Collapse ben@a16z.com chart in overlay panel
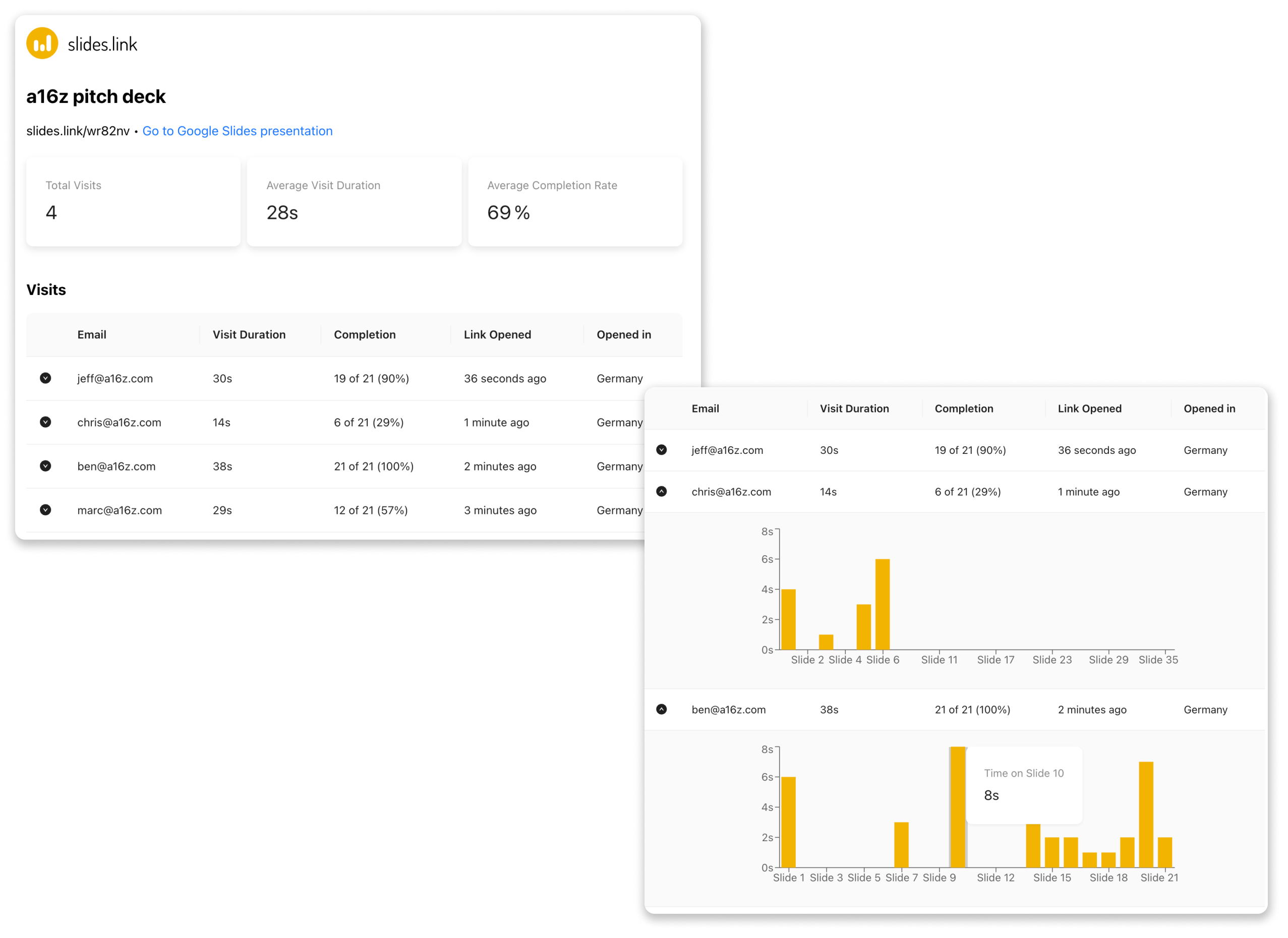The width and height of the screenshot is (1288, 938). (x=662, y=709)
